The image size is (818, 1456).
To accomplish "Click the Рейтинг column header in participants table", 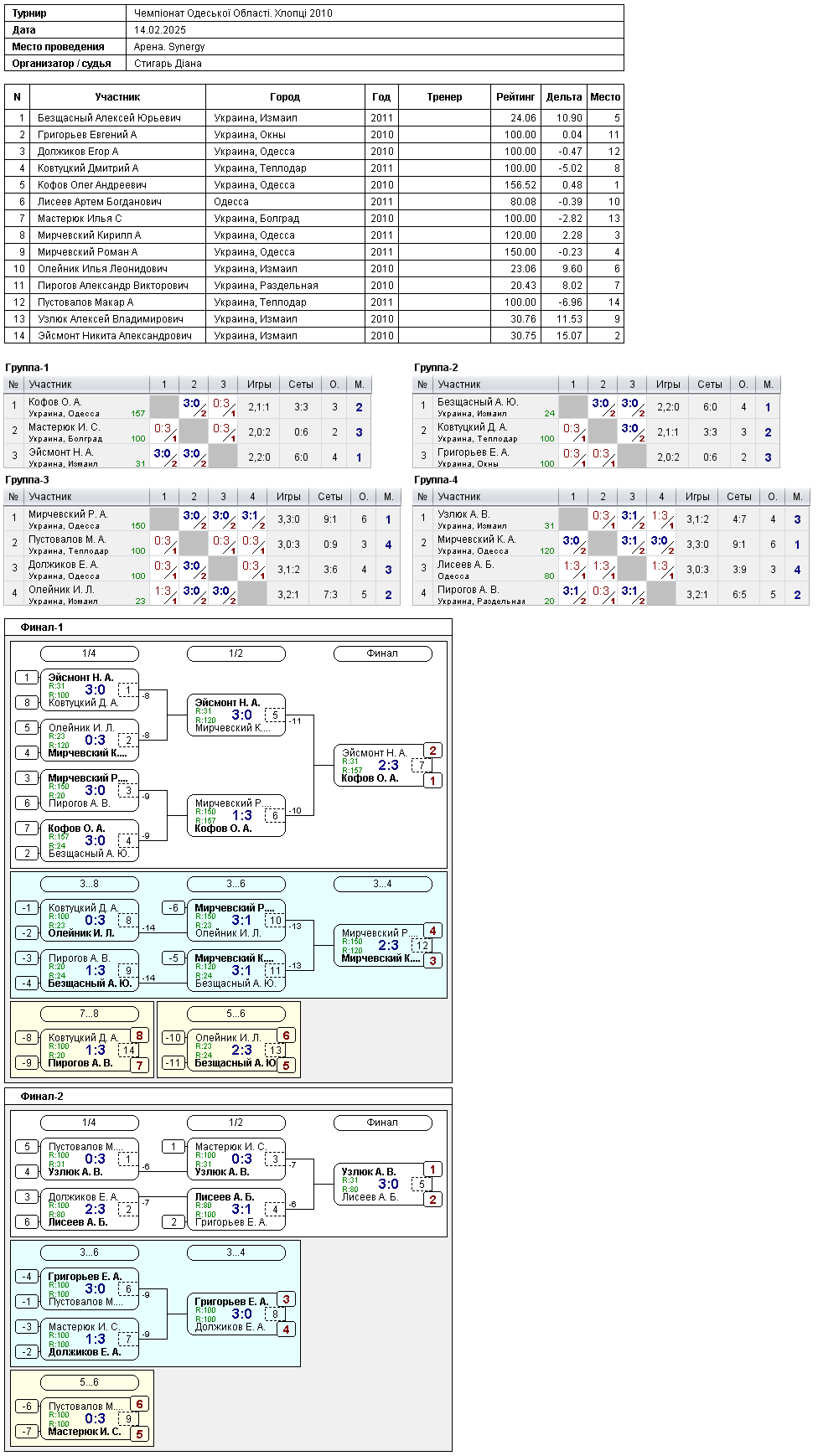I will click(x=515, y=97).
